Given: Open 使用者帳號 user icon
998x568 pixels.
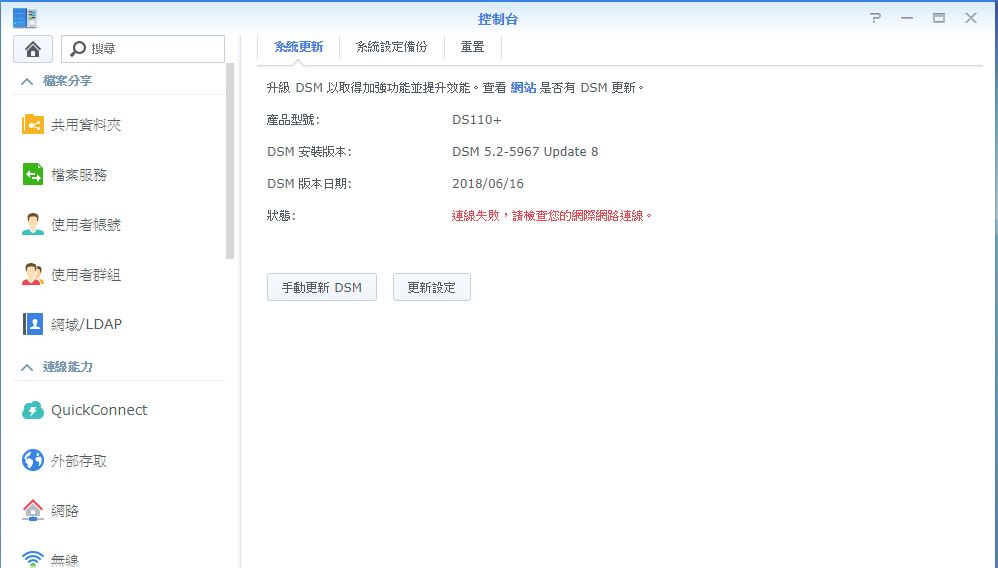Looking at the screenshot, I should pyautogui.click(x=32, y=224).
